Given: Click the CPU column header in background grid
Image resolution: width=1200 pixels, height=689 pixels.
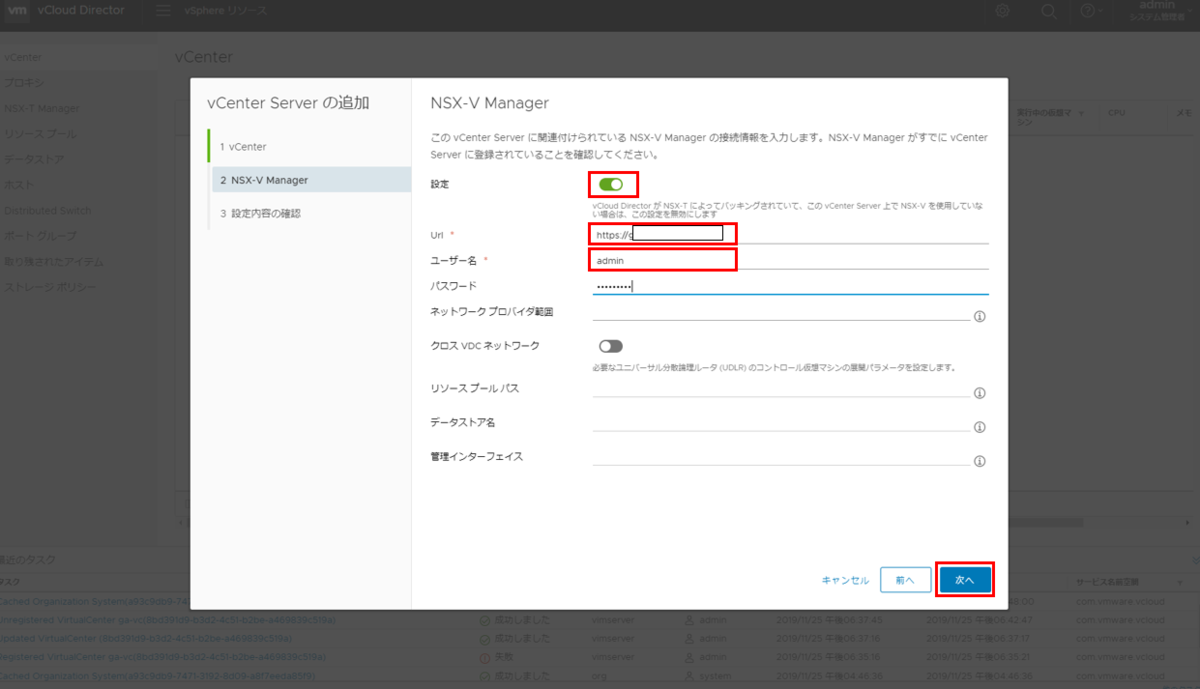Looking at the screenshot, I should (1116, 113).
